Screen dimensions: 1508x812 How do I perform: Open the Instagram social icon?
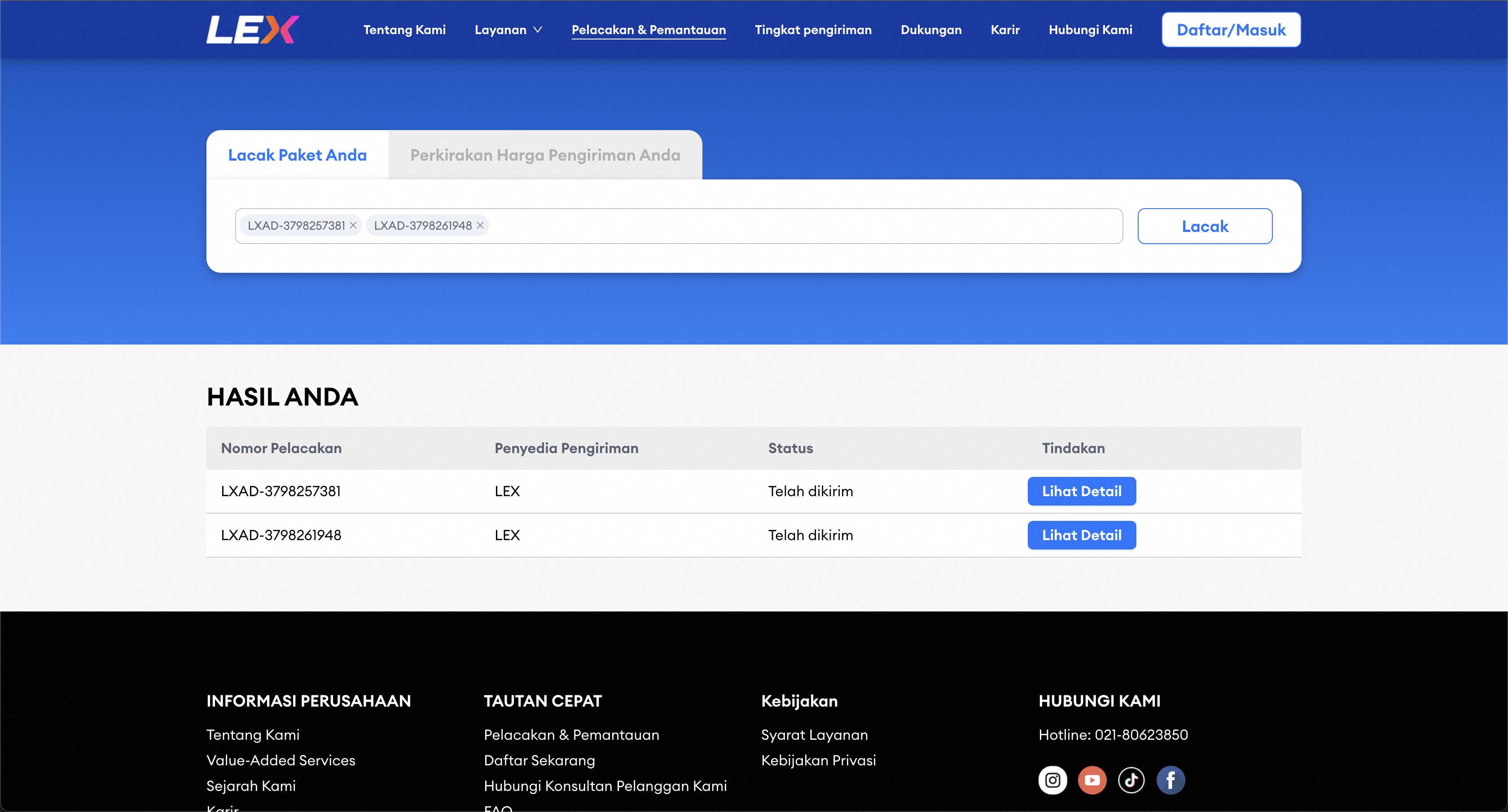tap(1052, 780)
